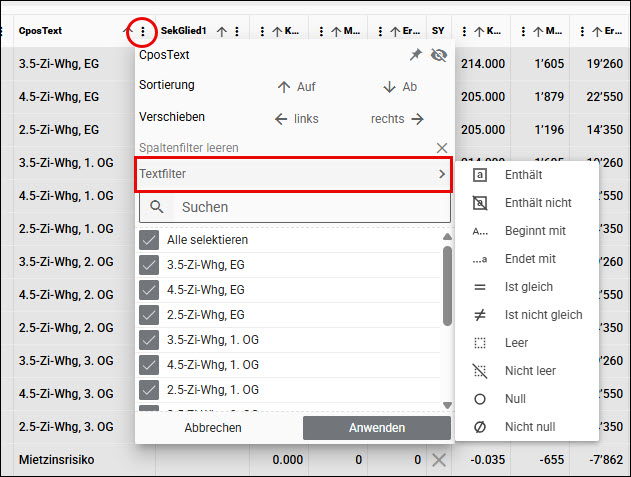Image resolution: width=631 pixels, height=477 pixels.
Task: Click the magnifier search icon
Action: [x=157, y=207]
